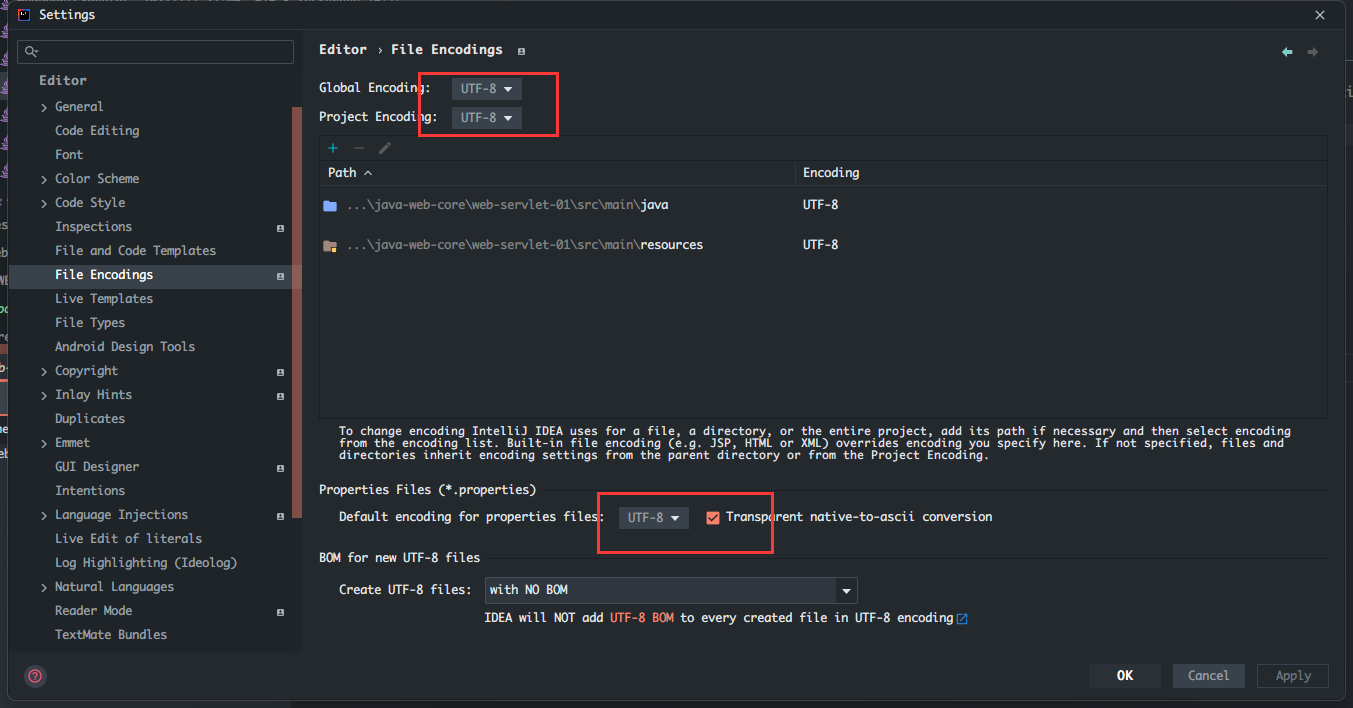Expand the Emmet node

[x=44, y=443]
